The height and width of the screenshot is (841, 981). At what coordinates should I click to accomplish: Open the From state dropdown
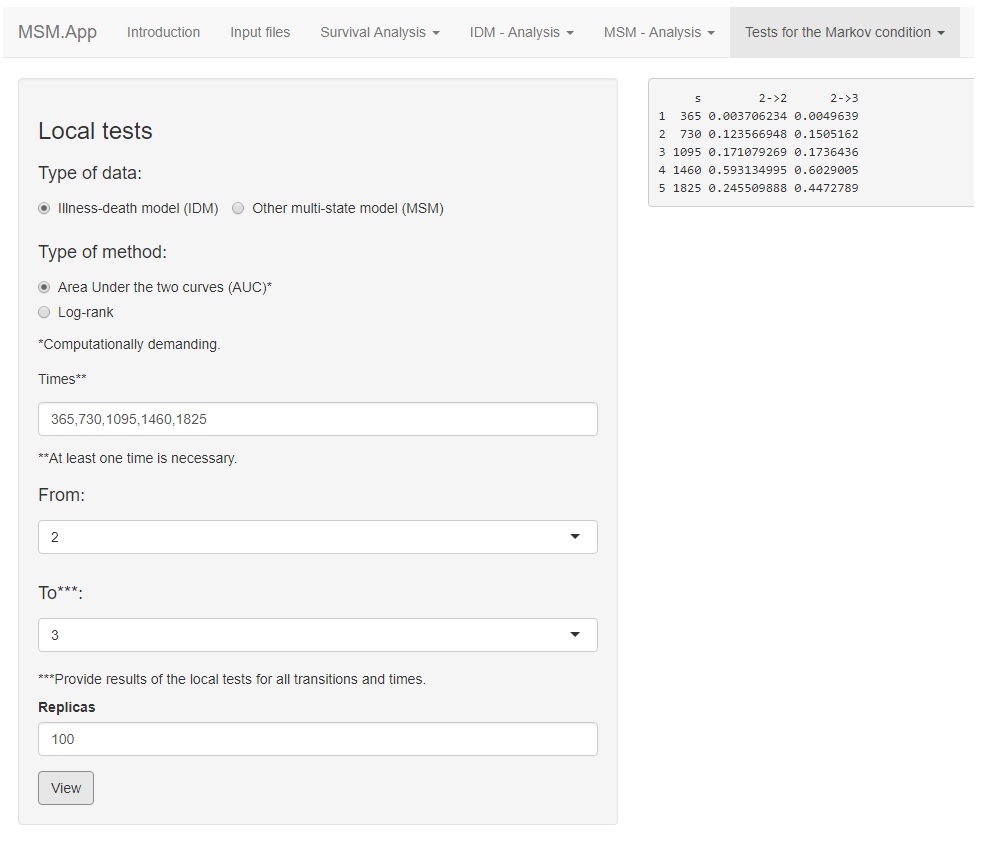tap(317, 537)
